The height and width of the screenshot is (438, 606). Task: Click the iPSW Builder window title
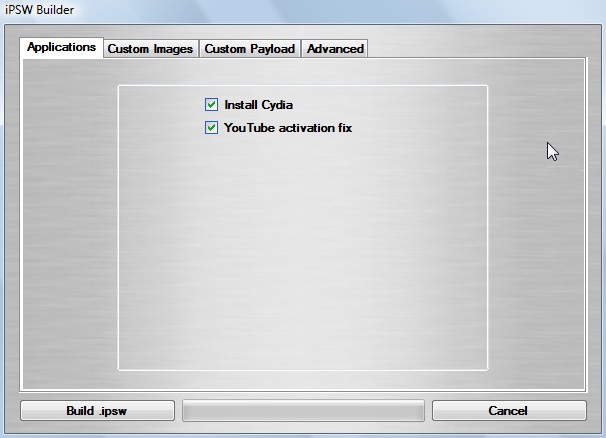tap(39, 10)
